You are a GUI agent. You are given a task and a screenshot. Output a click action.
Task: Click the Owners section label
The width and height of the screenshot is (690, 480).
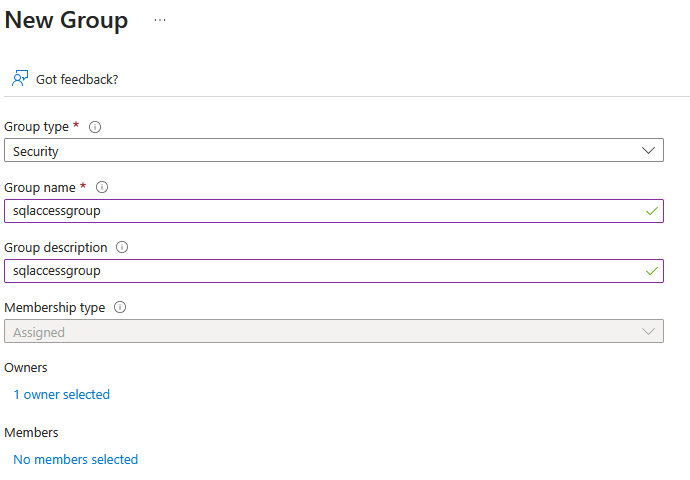point(26,368)
